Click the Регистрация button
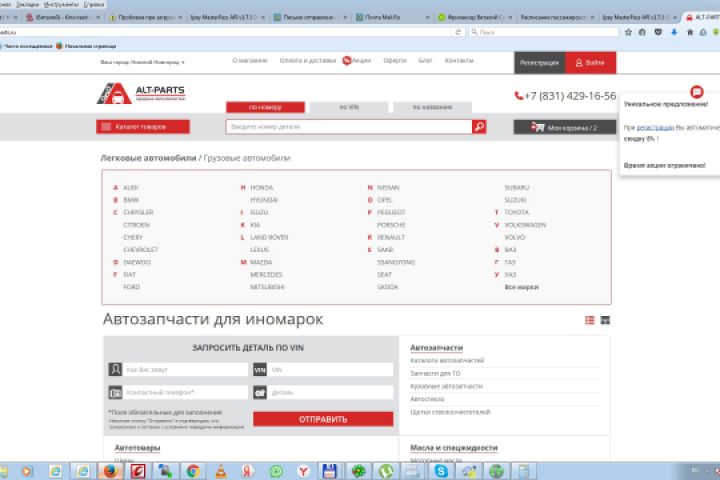 [x=540, y=62]
